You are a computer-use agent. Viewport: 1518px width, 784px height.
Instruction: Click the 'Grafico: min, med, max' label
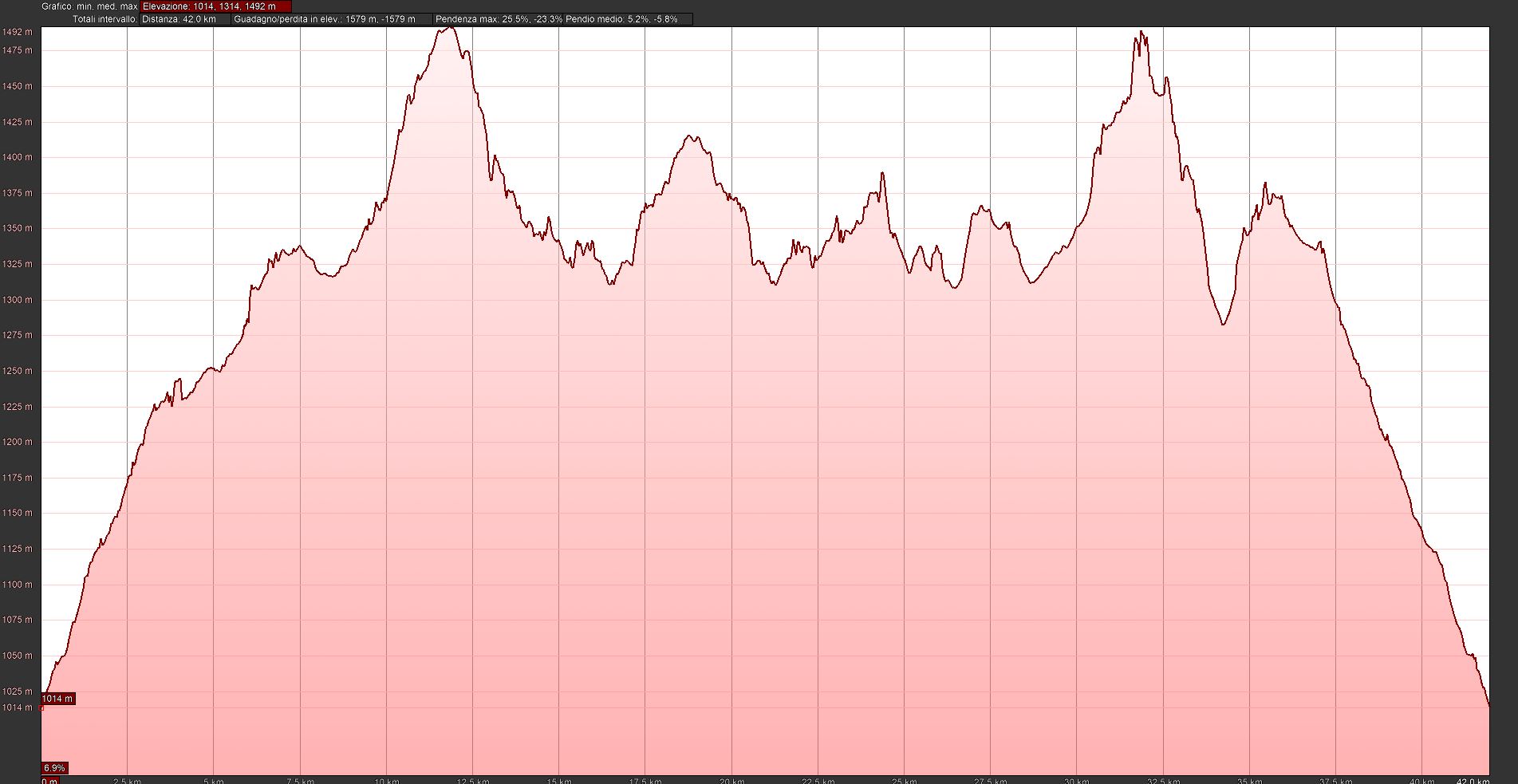(x=89, y=6)
